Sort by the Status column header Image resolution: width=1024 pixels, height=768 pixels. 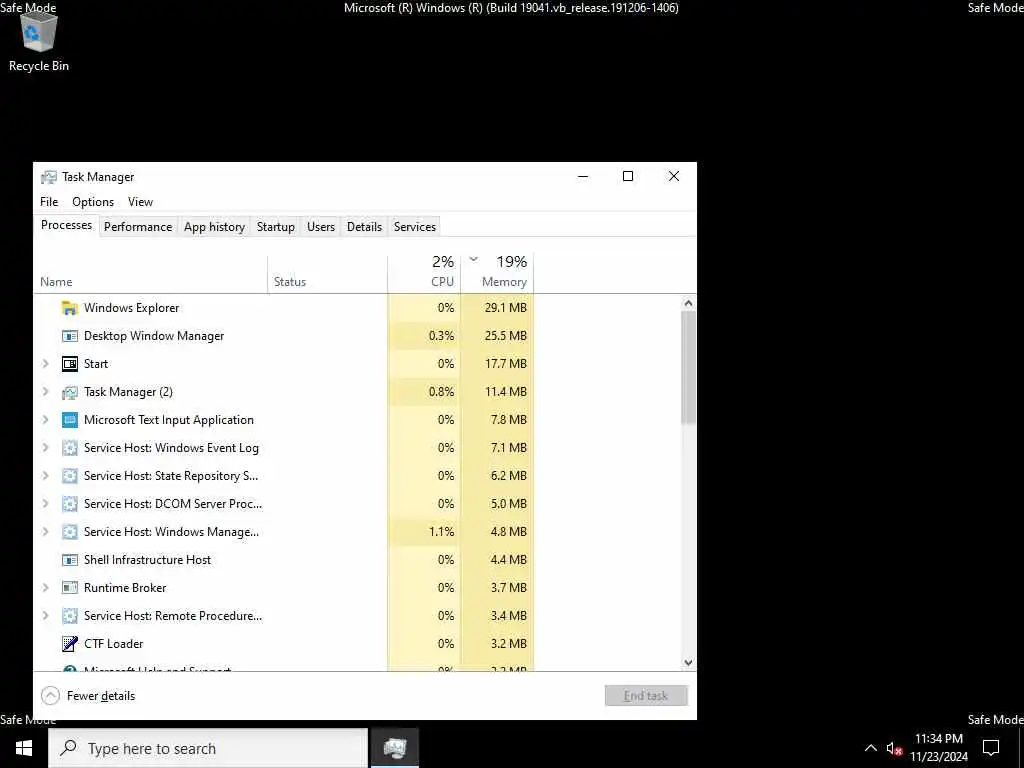(327, 274)
